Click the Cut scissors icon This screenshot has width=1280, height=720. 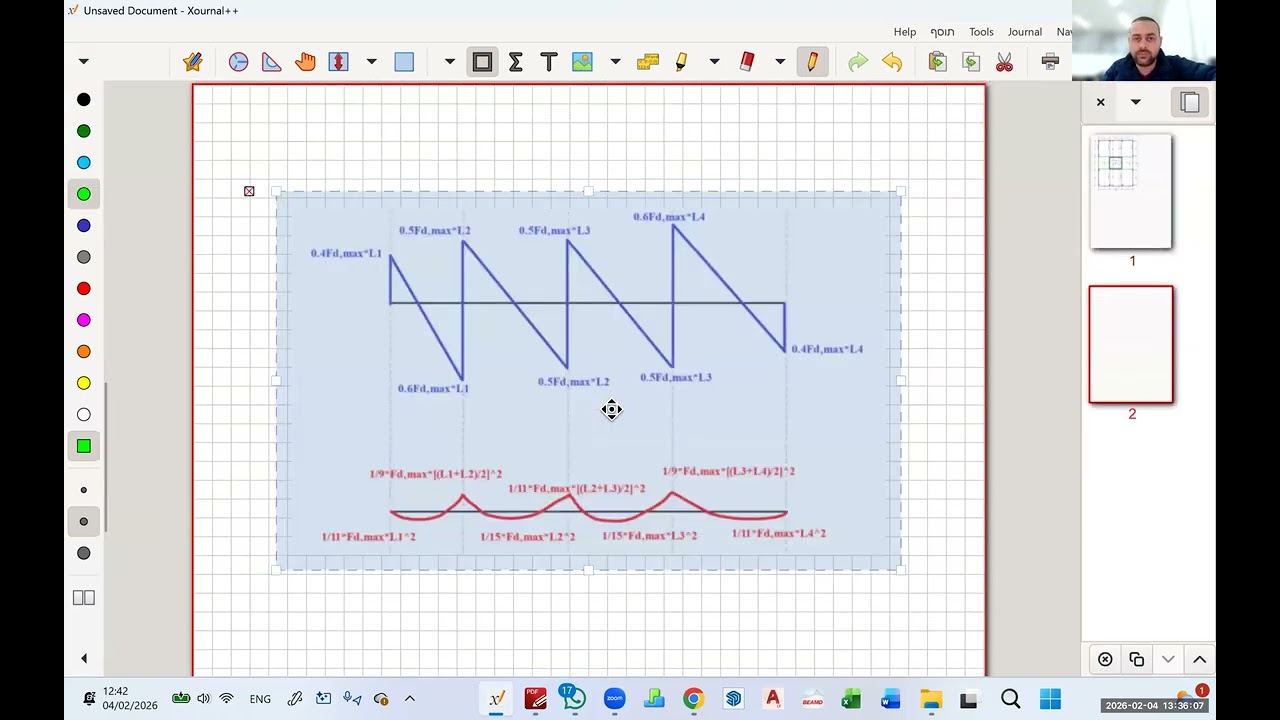[1004, 62]
